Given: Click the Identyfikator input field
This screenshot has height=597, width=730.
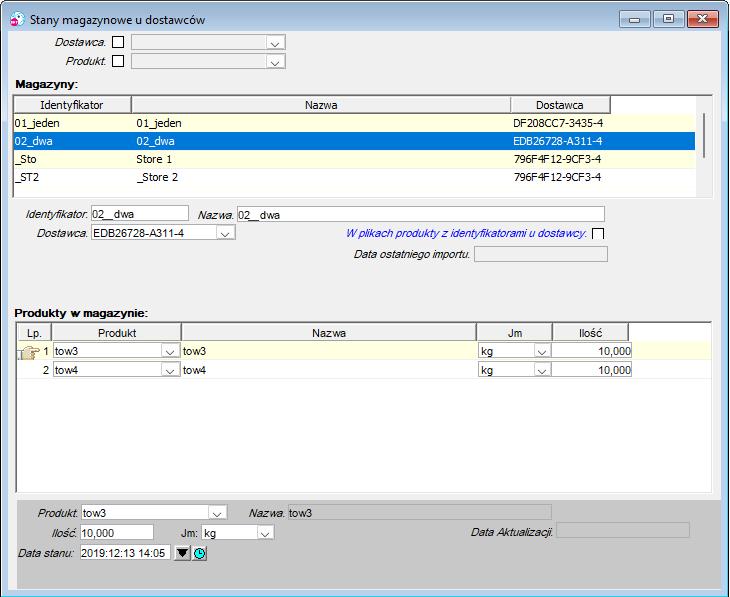Looking at the screenshot, I should tap(140, 214).
